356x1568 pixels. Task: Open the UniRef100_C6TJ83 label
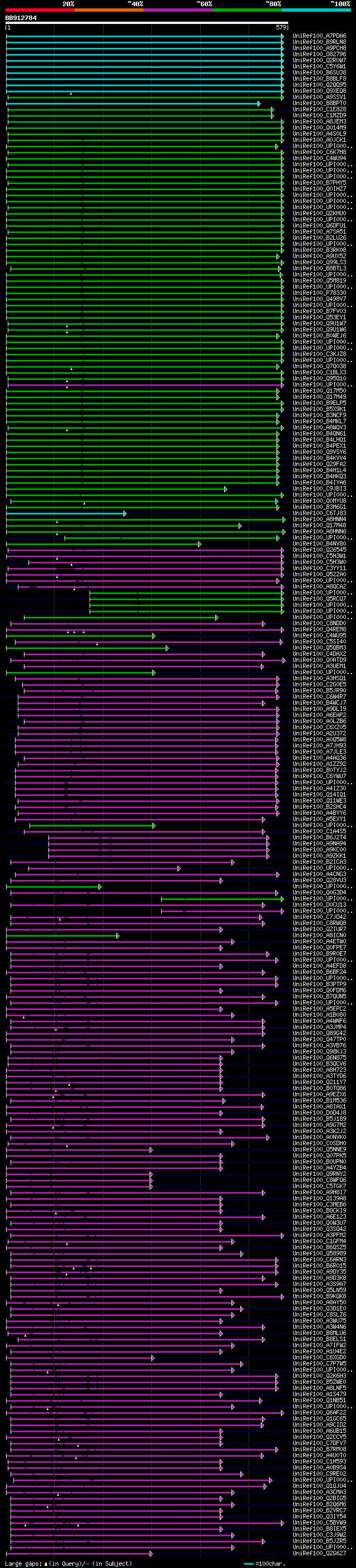319,513
